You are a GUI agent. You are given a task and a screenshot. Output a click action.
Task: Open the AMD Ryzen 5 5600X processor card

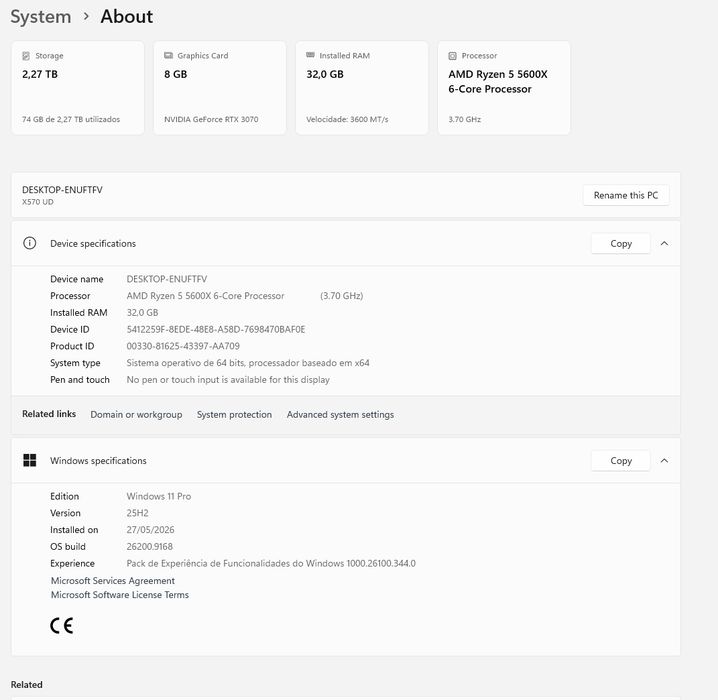click(x=504, y=88)
